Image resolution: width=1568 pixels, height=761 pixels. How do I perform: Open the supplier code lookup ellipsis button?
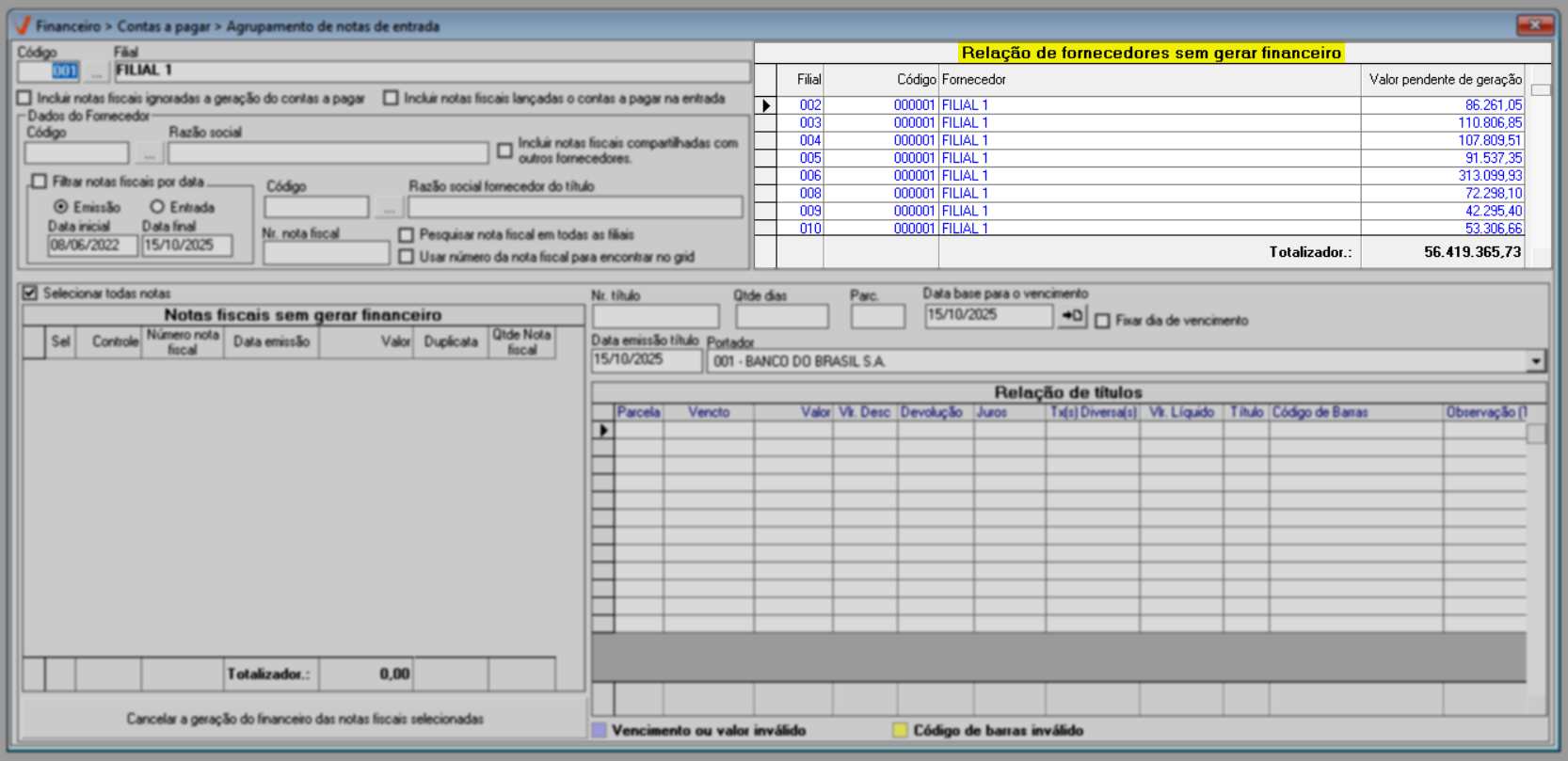pos(149,153)
